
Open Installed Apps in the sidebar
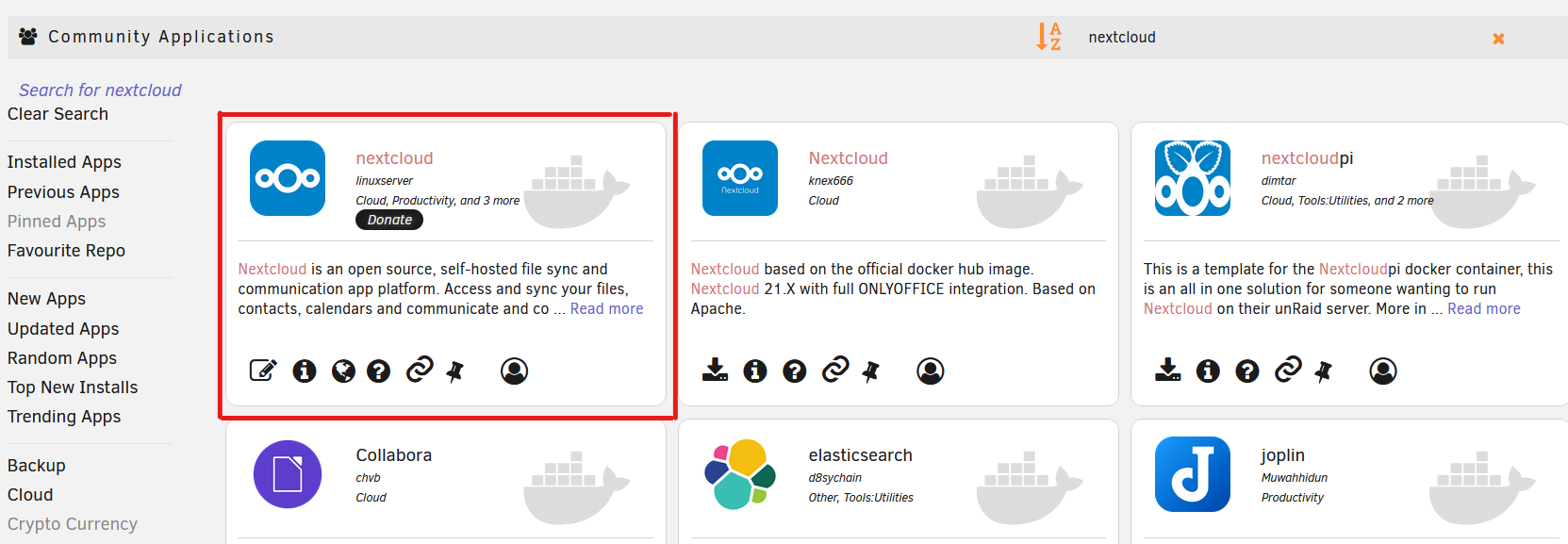point(64,162)
